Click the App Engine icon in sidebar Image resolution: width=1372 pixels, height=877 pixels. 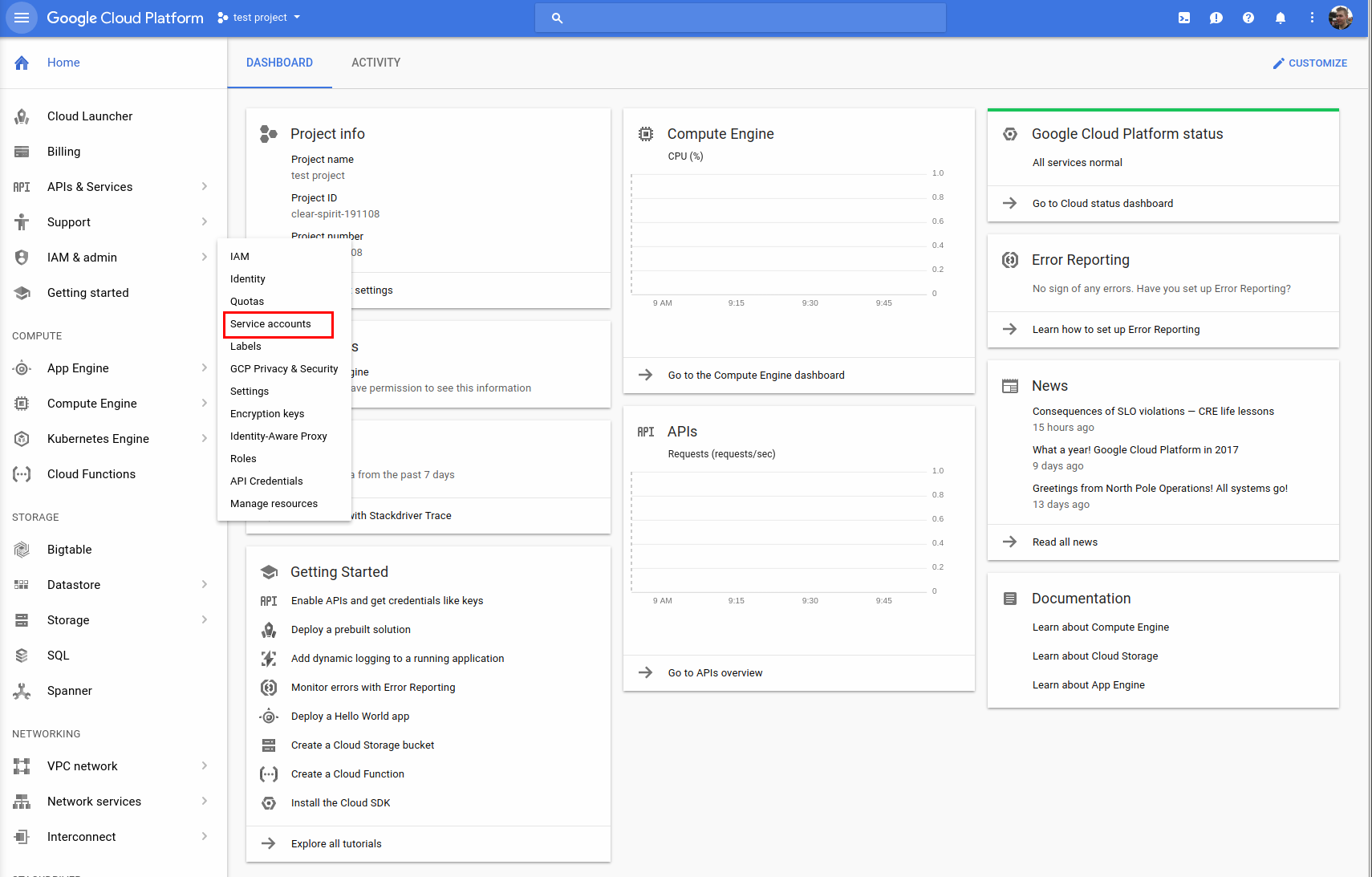(22, 368)
